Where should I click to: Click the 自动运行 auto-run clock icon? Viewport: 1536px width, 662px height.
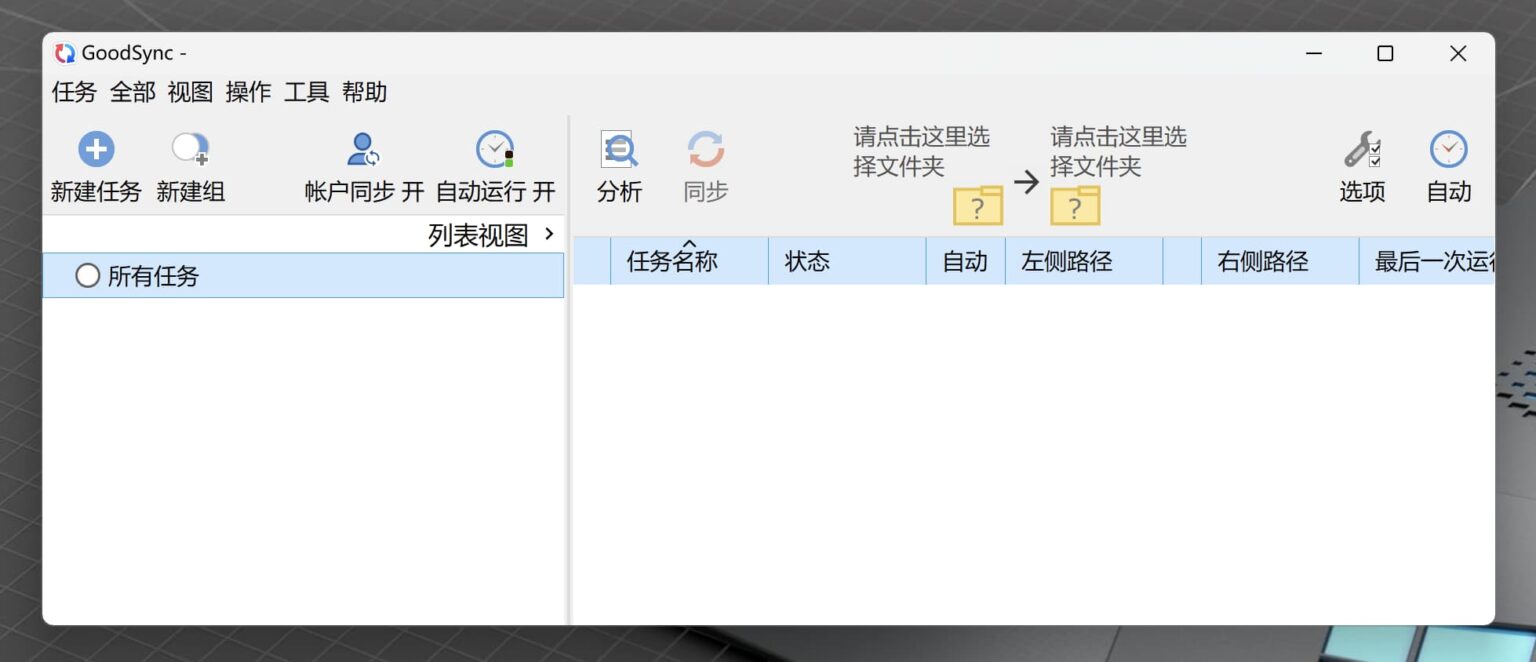pyautogui.click(x=494, y=148)
